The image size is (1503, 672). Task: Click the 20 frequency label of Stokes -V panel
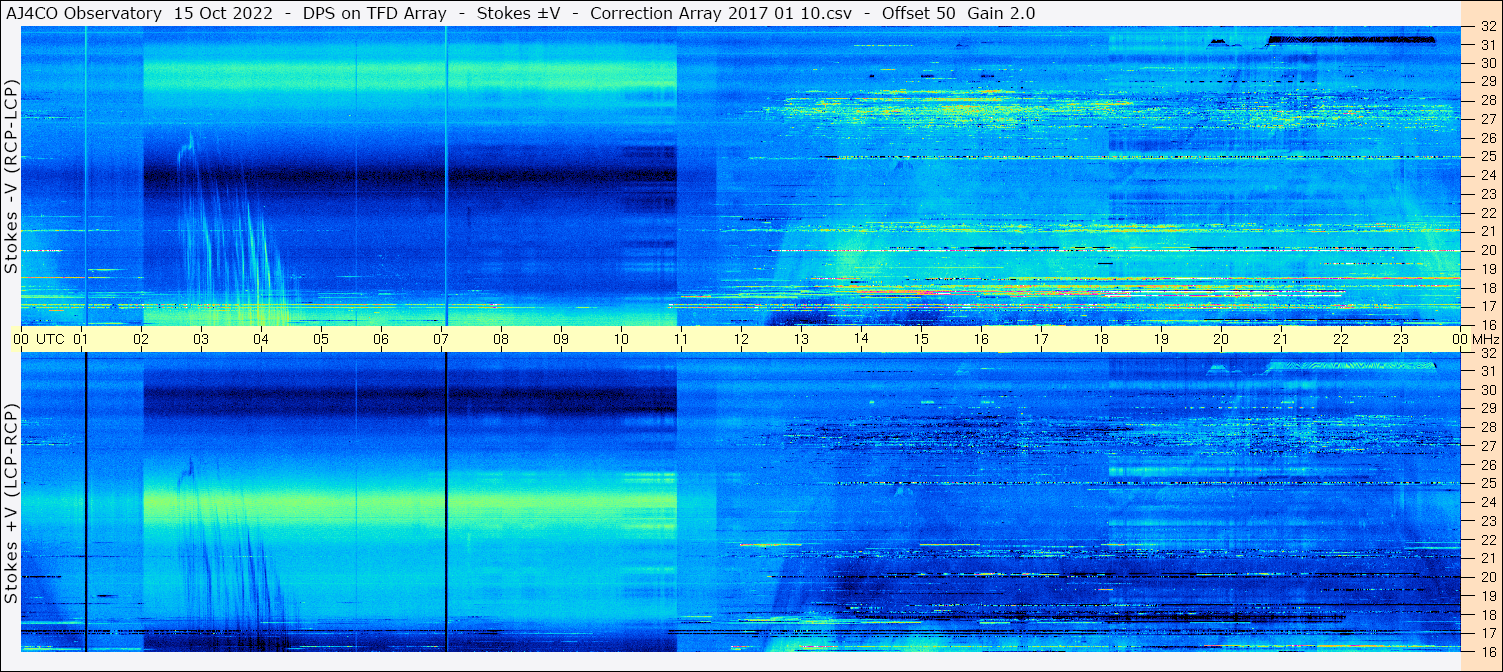tap(1488, 250)
